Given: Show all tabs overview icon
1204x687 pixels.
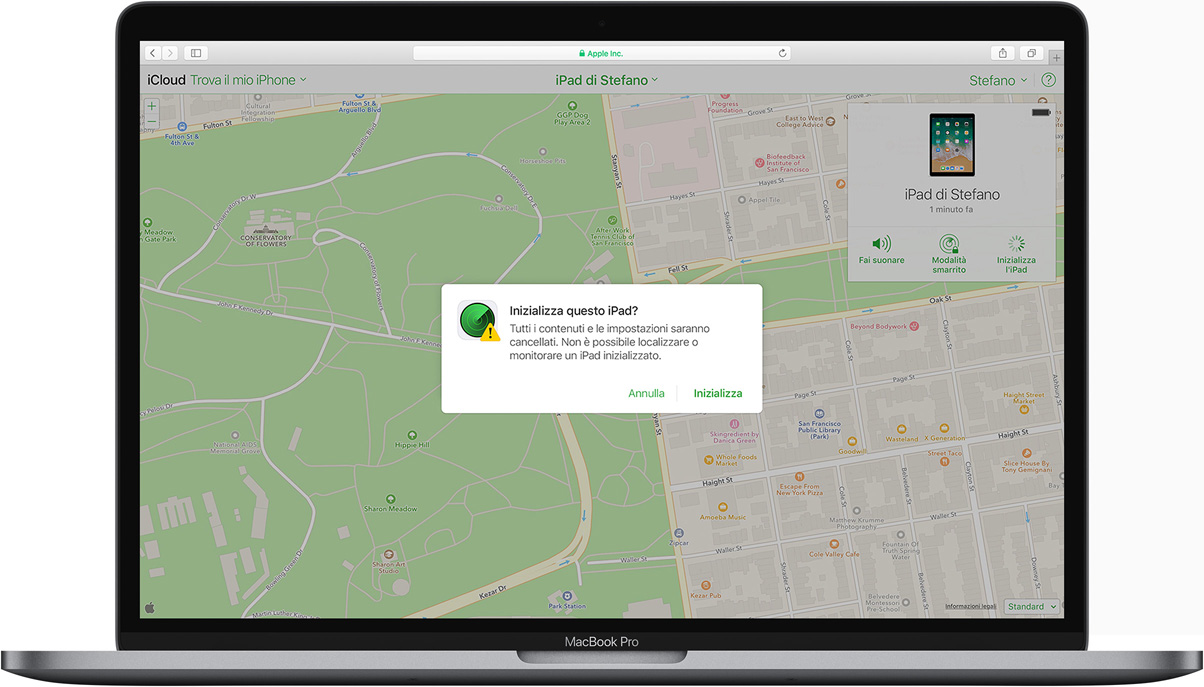Looking at the screenshot, I should point(1031,53).
